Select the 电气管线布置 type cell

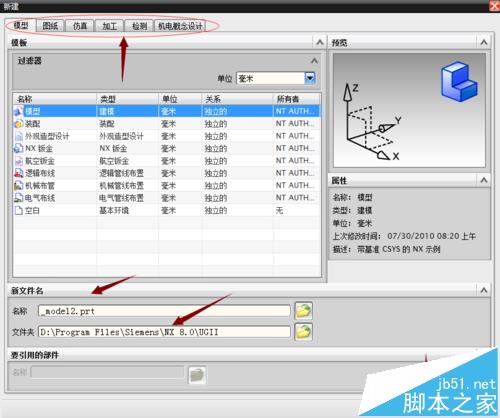(x=127, y=198)
